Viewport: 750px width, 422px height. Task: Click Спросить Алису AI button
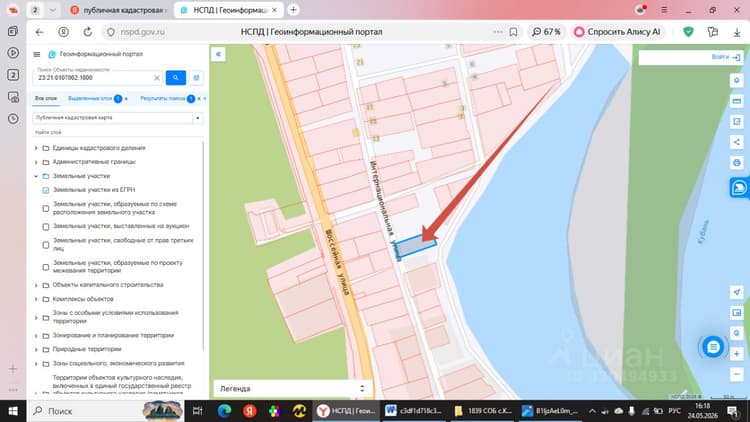point(618,32)
